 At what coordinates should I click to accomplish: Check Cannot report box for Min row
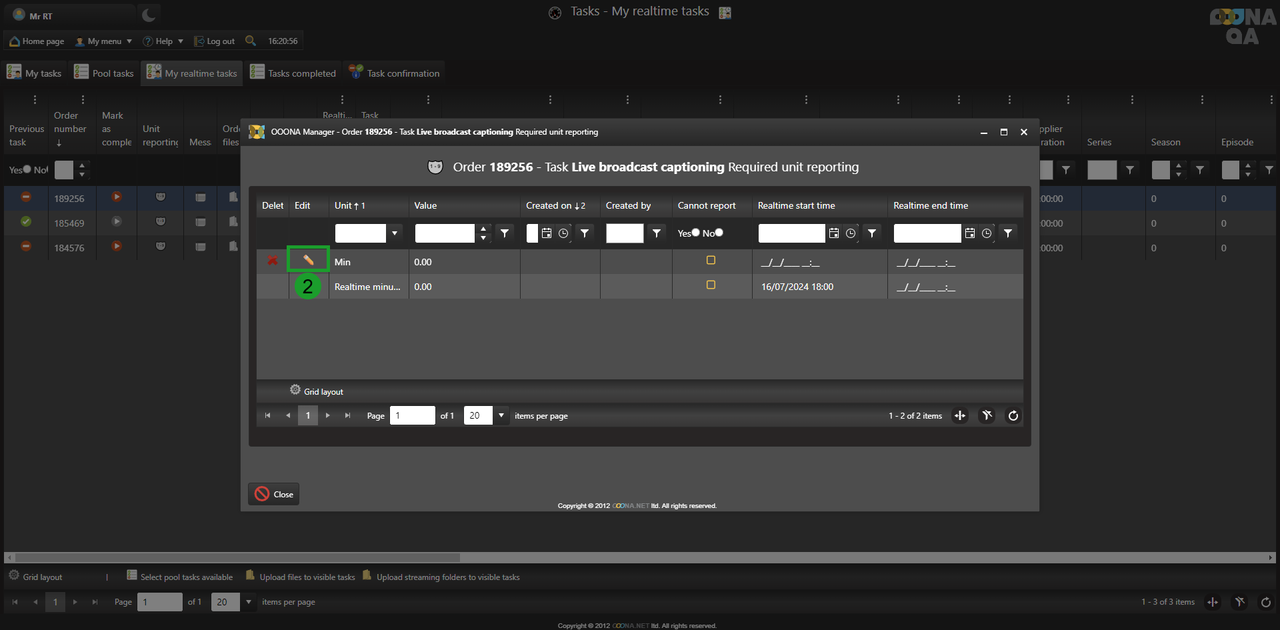coord(711,260)
